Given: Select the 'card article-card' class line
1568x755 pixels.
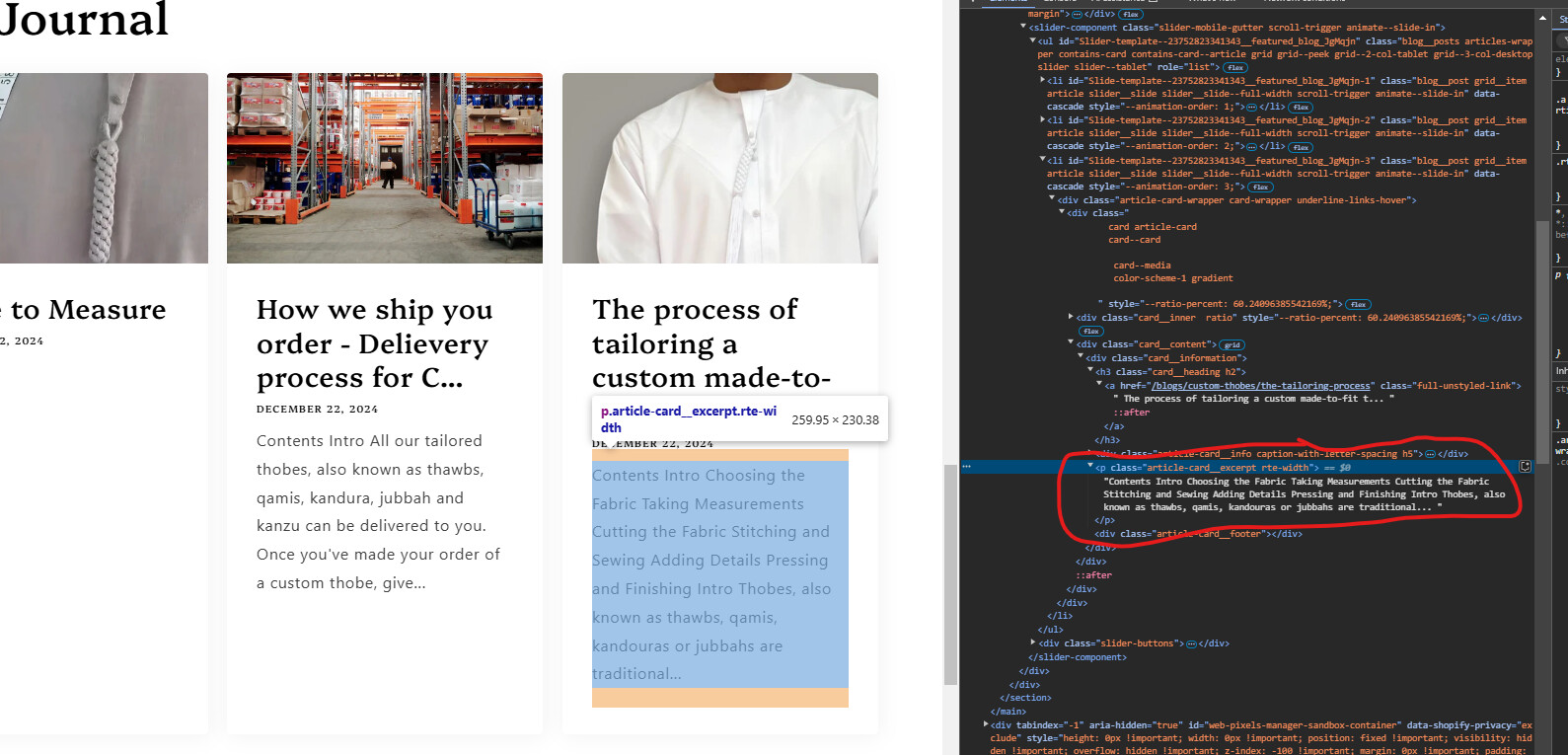Looking at the screenshot, I should pyautogui.click(x=1153, y=227).
